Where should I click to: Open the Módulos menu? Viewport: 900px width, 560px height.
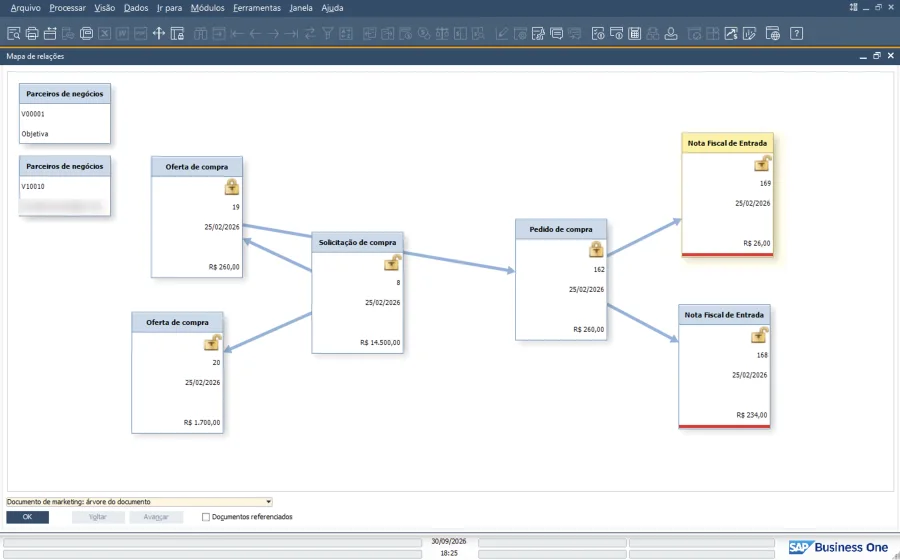click(x=207, y=8)
